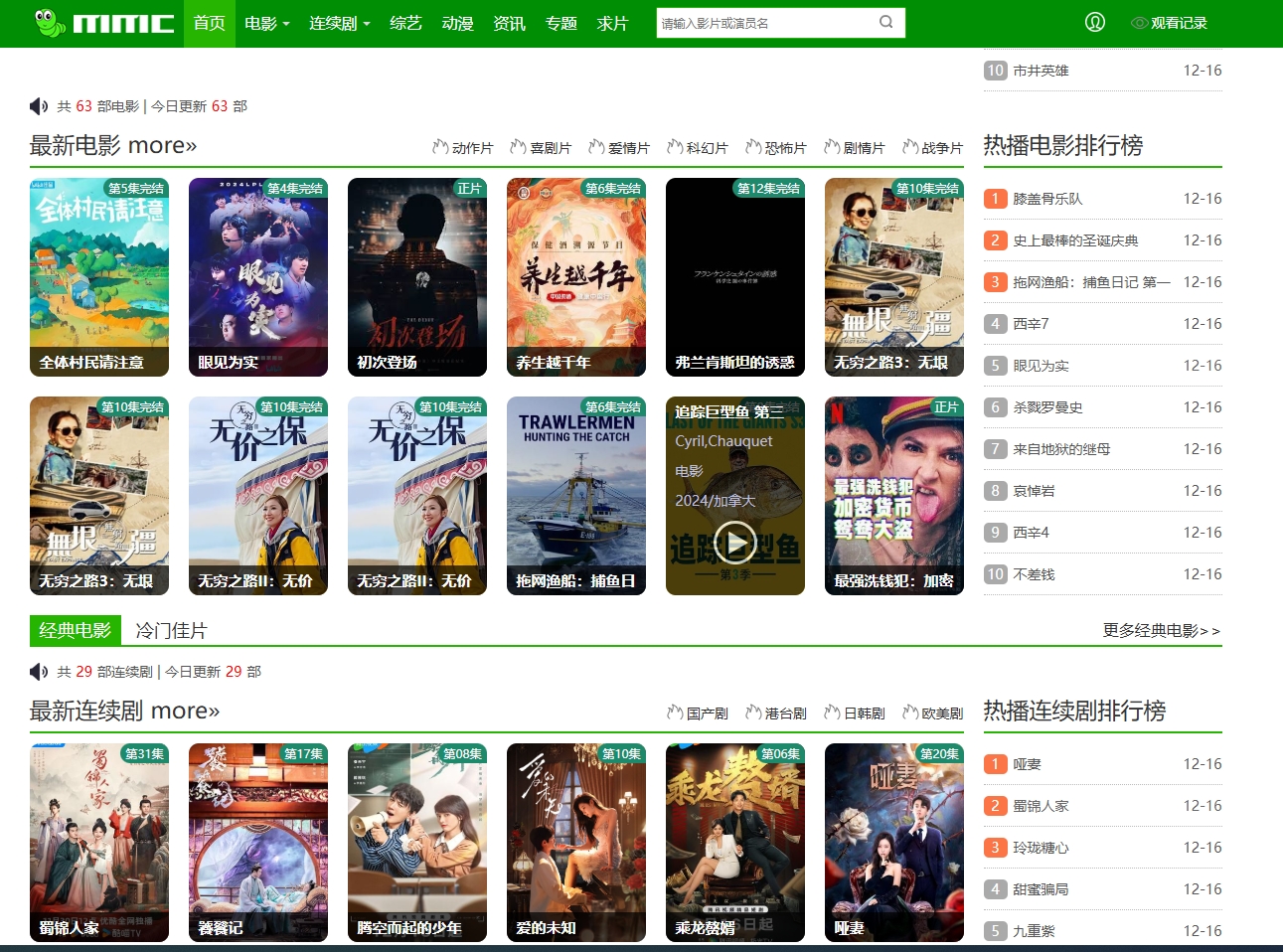Viewport: 1283px width, 952px height.
Task: Open ranked movie 市井英雄
Action: (x=1042, y=71)
